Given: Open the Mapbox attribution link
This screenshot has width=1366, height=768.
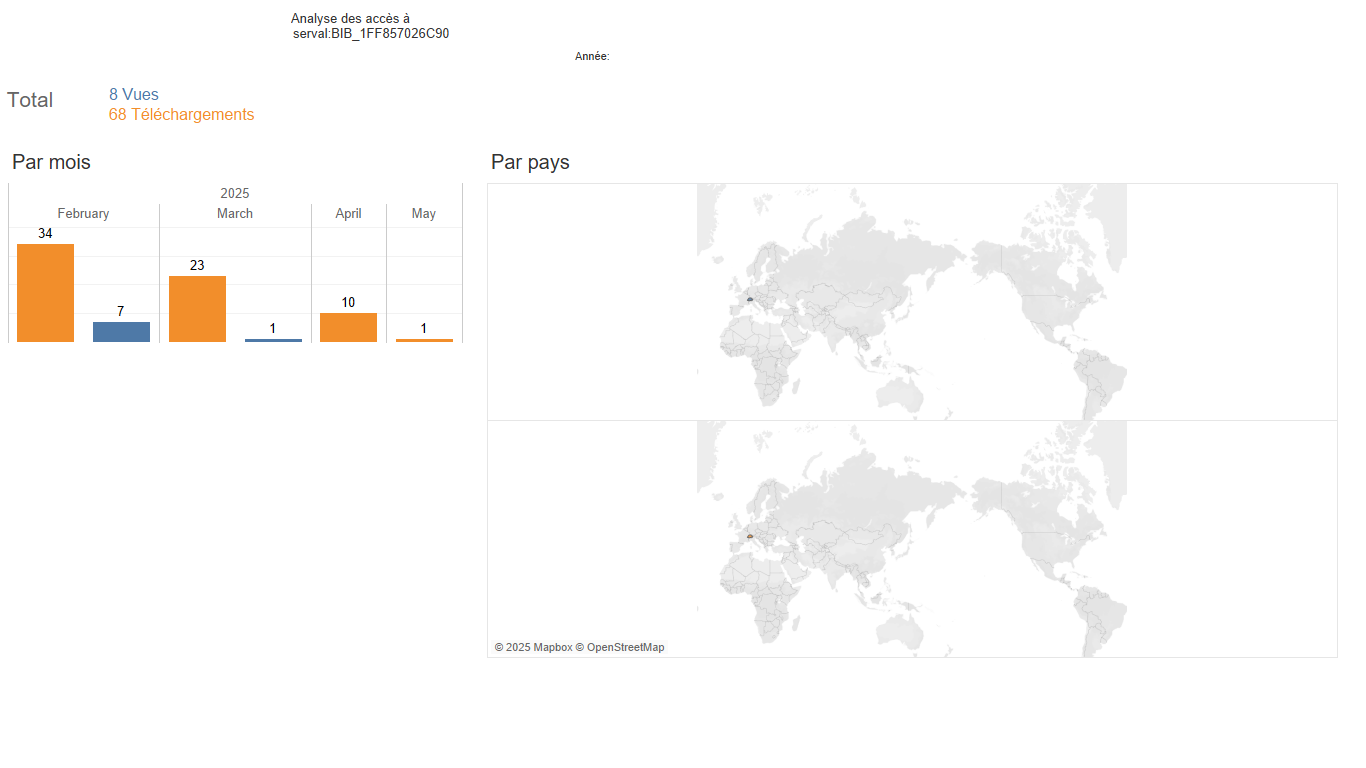Looking at the screenshot, I should [533, 648].
